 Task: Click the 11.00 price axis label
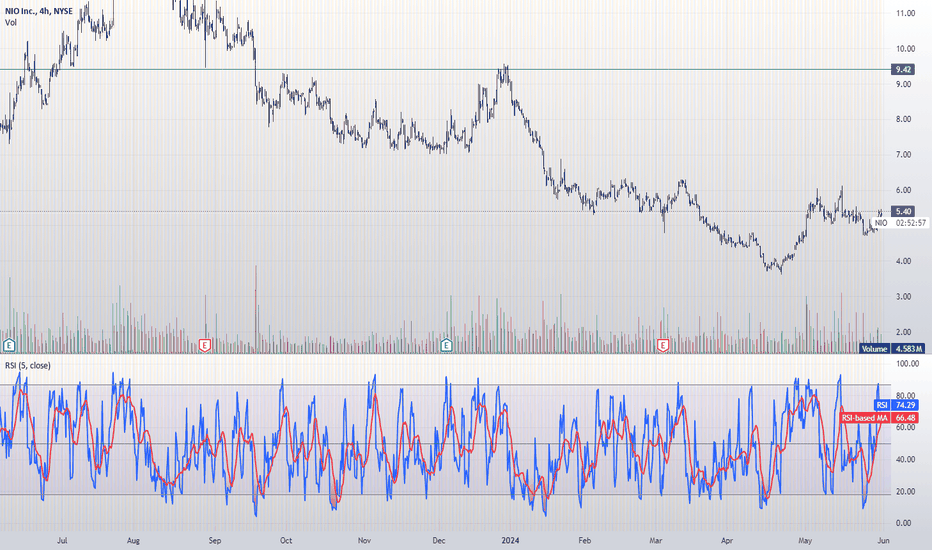pyautogui.click(x=905, y=13)
